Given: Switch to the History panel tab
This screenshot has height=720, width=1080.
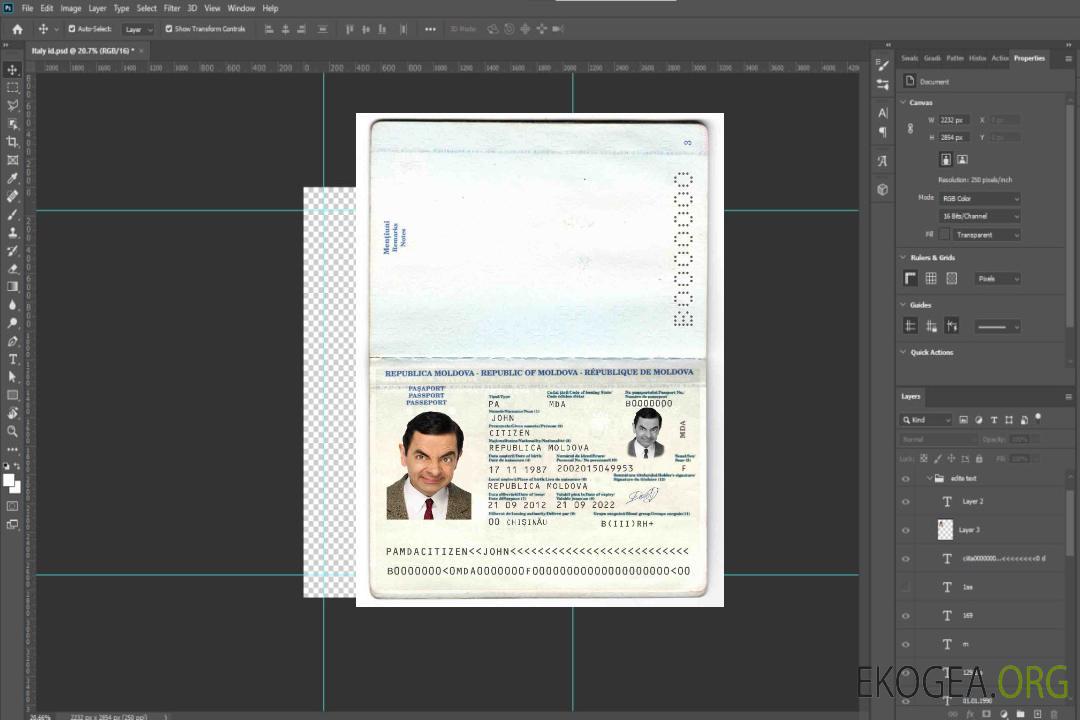Looking at the screenshot, I should point(977,59).
